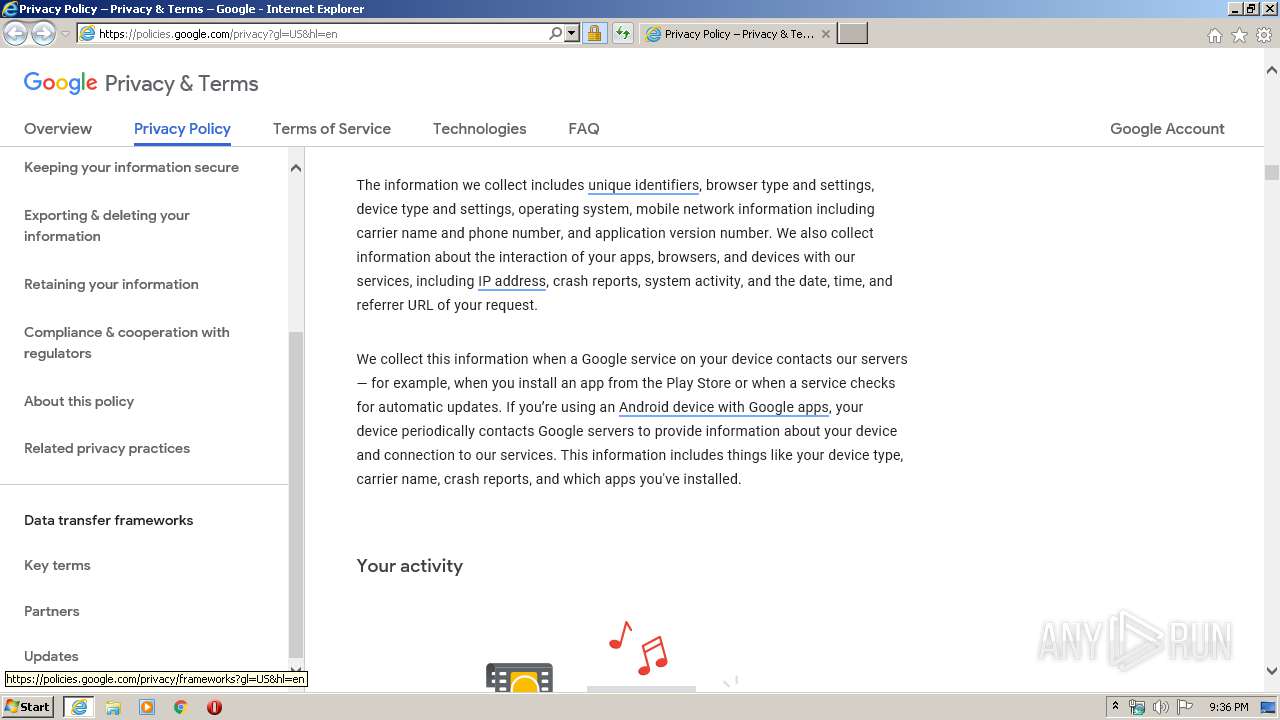Click the address bar URL field
The height and width of the screenshot is (720, 1280).
[322, 33]
